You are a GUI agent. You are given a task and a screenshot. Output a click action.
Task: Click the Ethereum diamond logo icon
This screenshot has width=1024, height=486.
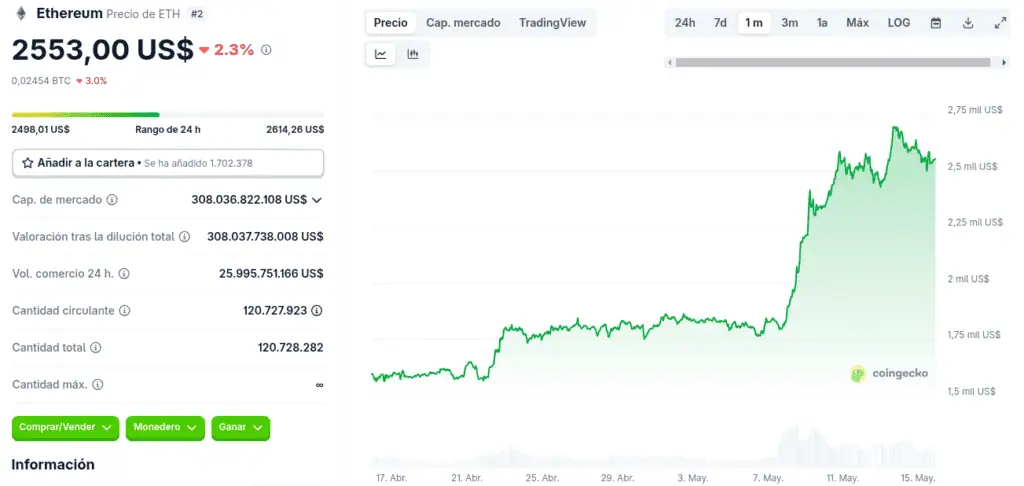point(21,13)
